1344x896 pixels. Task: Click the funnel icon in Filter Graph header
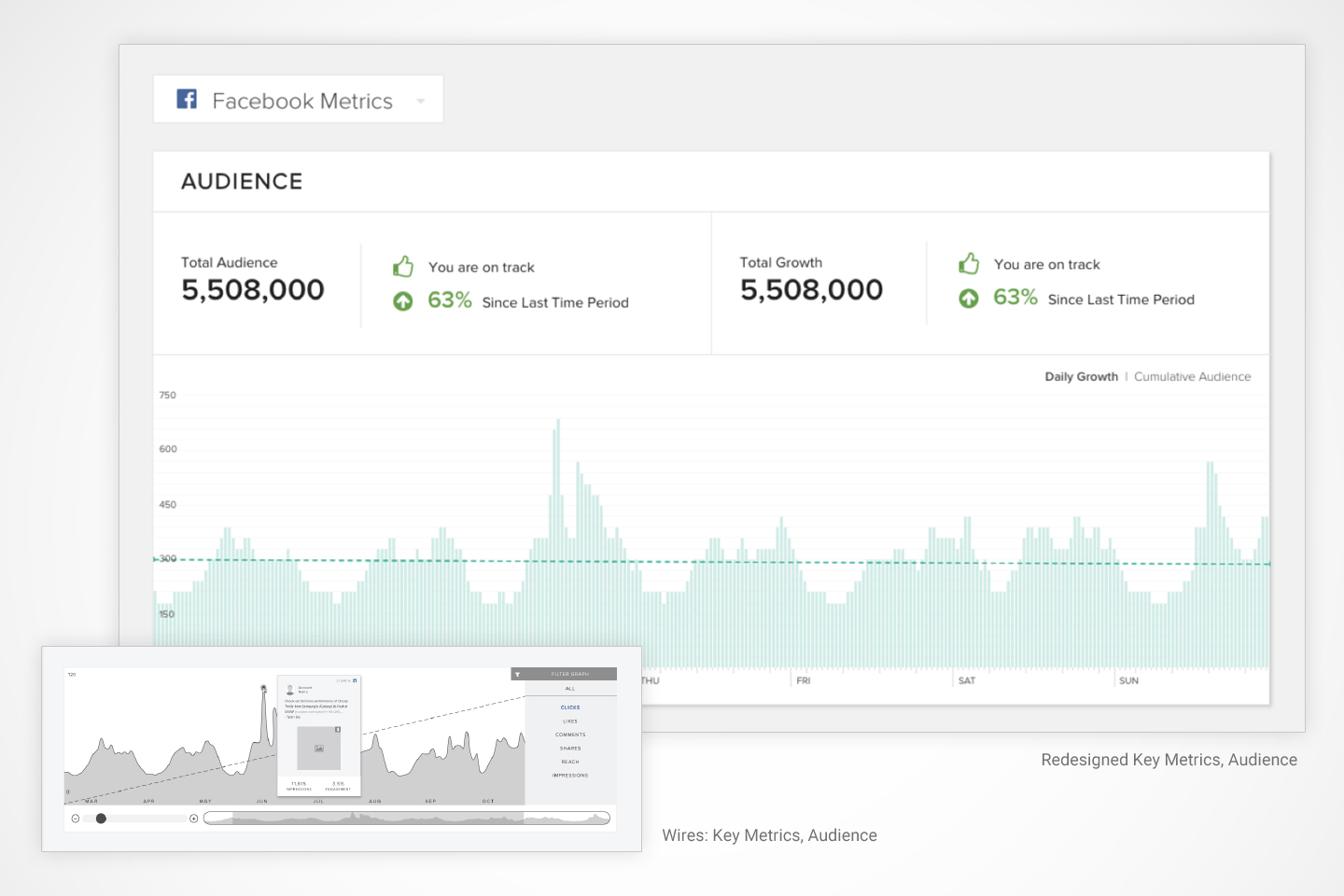coord(517,674)
